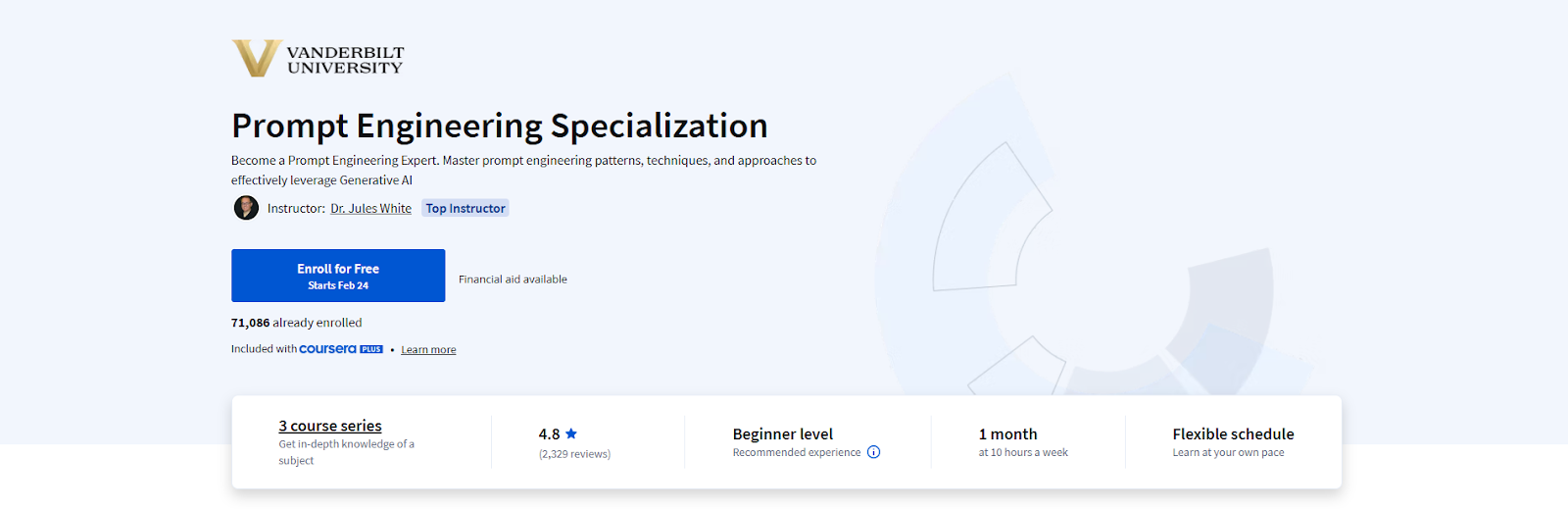Screen dimensions: 1568x509
Task: Click the Beginner level heading
Action: point(783,433)
